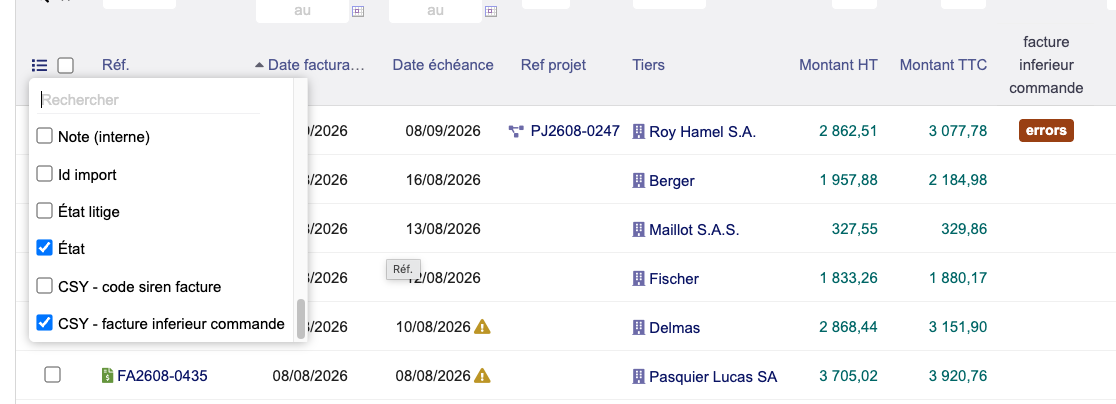Open the first date range calendar picker
The height and width of the screenshot is (404, 1116).
click(358, 11)
